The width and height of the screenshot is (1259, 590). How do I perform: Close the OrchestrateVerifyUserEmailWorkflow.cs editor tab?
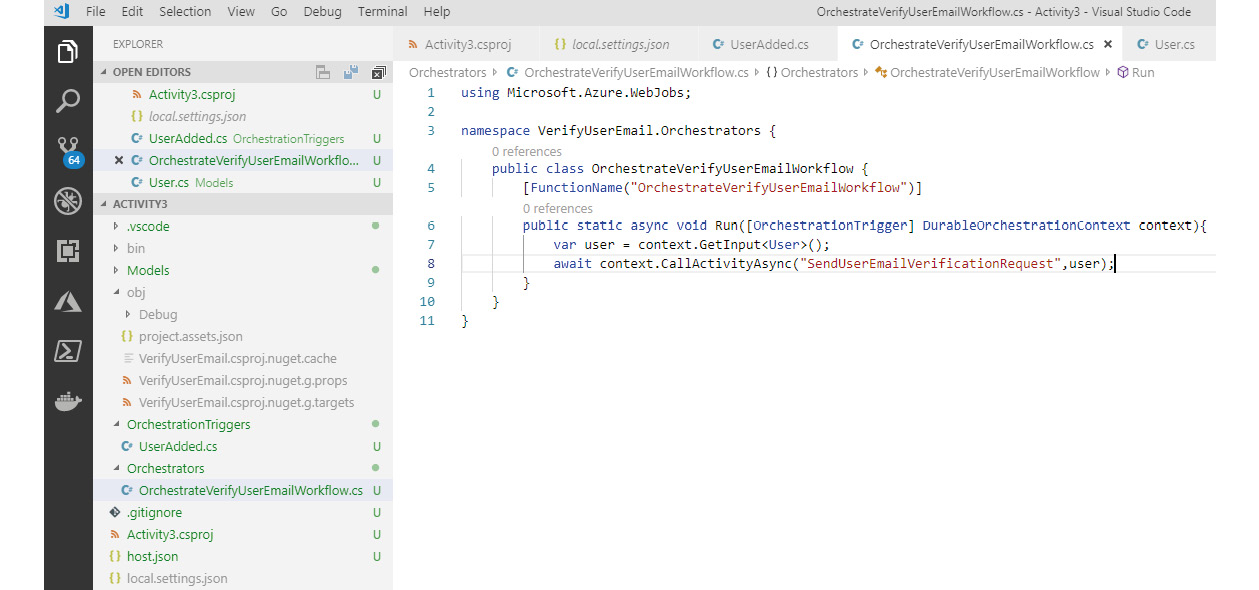point(1107,44)
